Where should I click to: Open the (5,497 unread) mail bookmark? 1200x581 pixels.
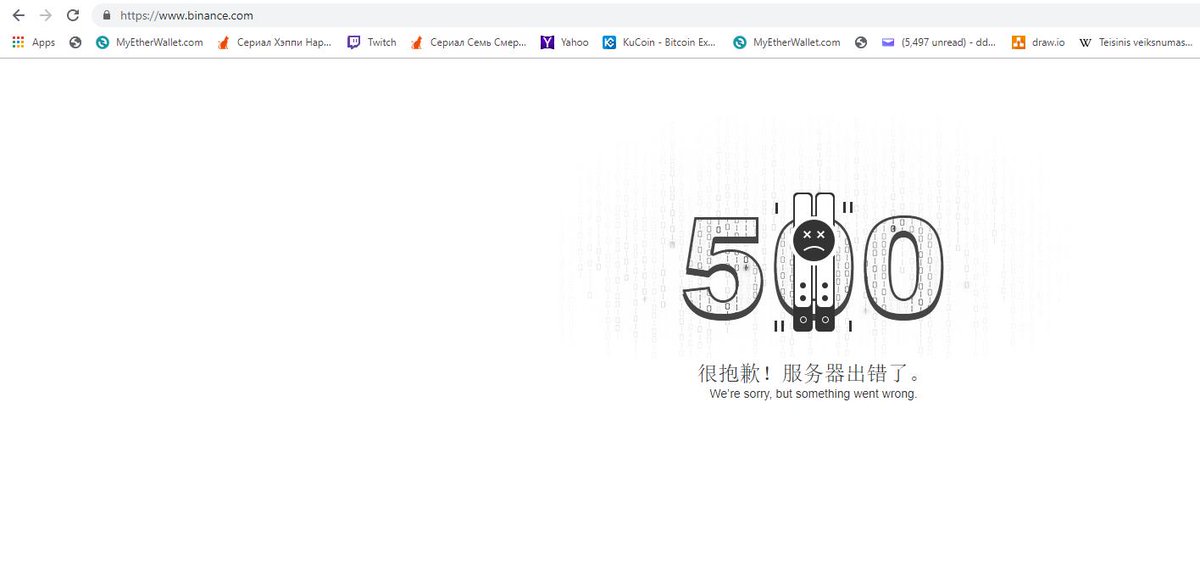[x=938, y=42]
